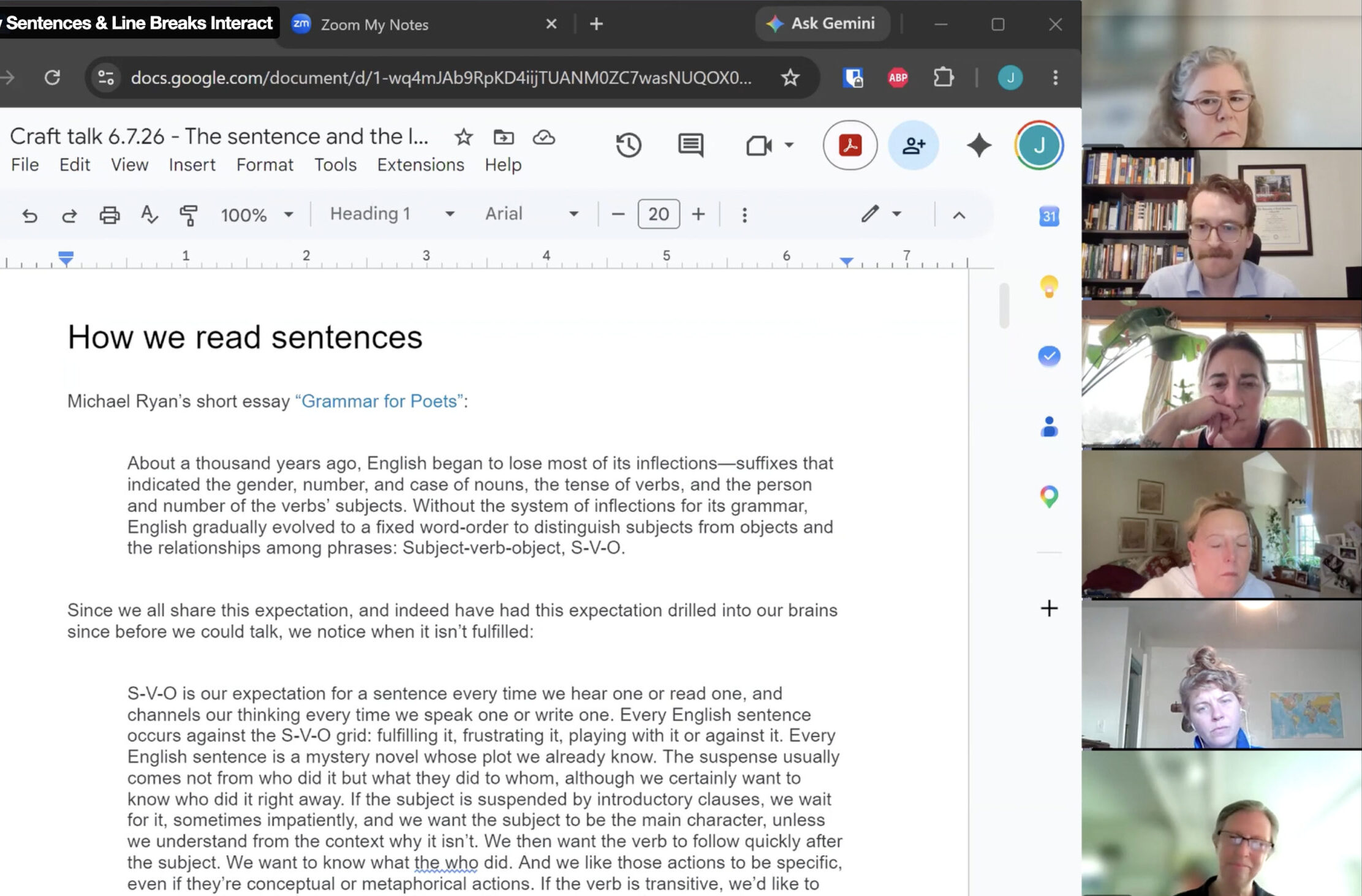The image size is (1362, 896).
Task: Open the Format menu
Action: click(265, 165)
